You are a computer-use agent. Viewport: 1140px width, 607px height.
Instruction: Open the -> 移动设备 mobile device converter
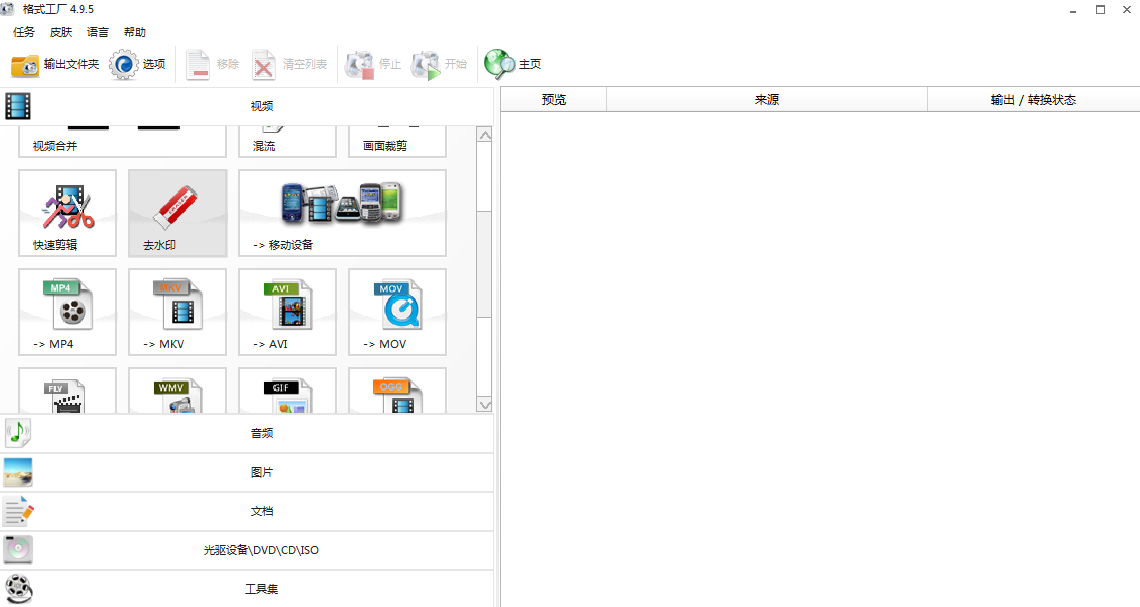(x=342, y=212)
